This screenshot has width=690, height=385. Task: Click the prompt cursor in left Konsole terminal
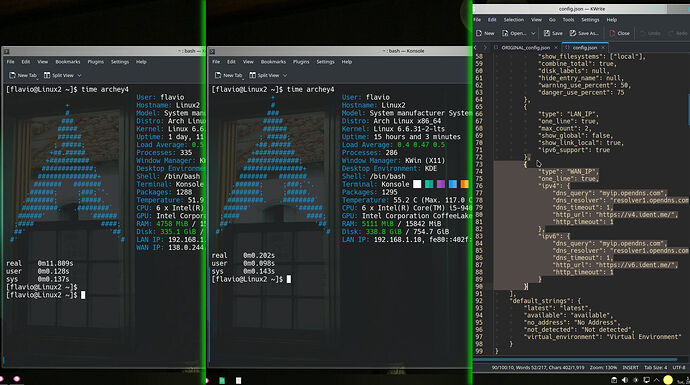83,295
